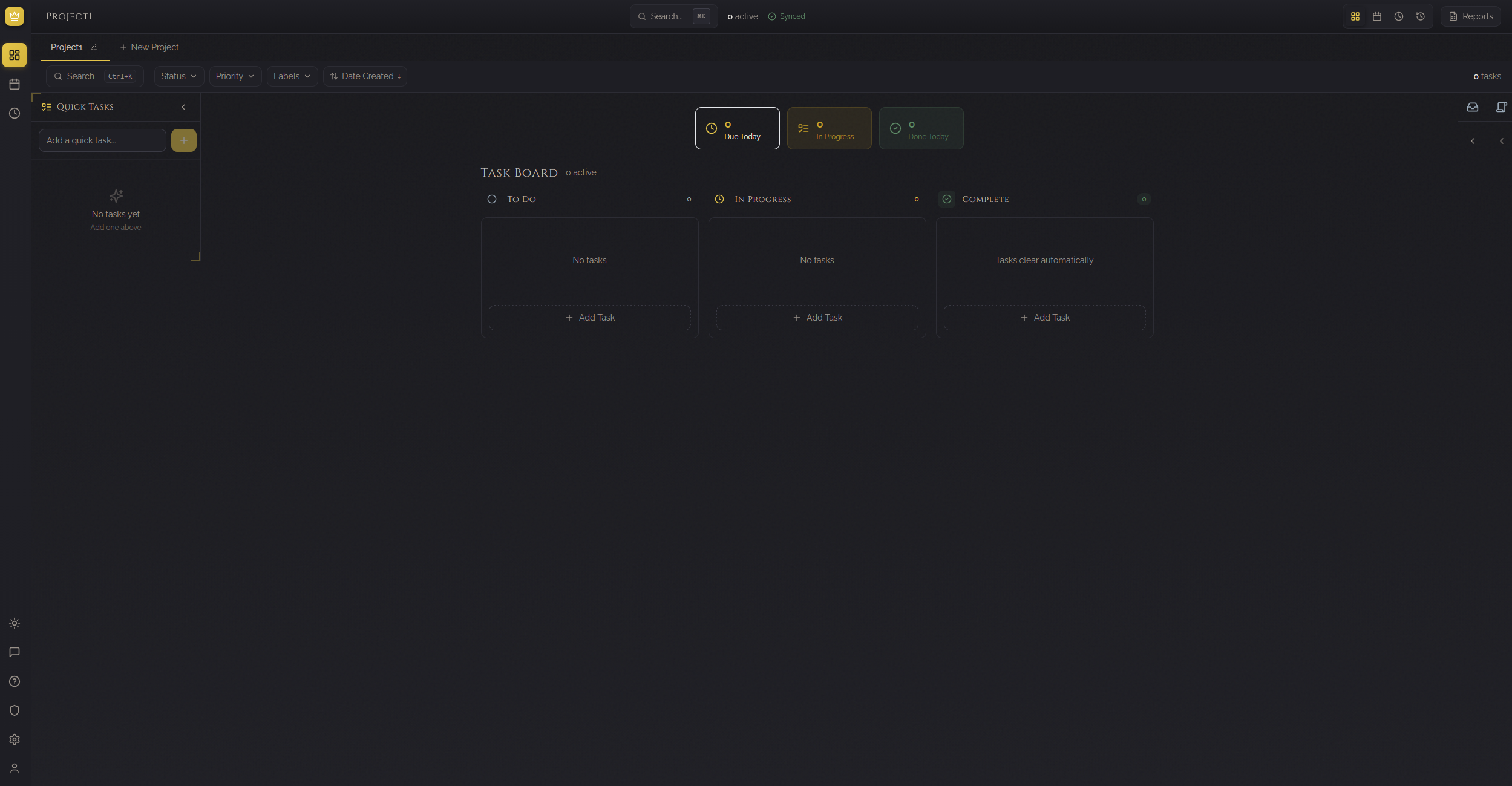Toggle the theme brightness icon in sidebar
This screenshot has height=786, width=1512.
pyautogui.click(x=15, y=623)
